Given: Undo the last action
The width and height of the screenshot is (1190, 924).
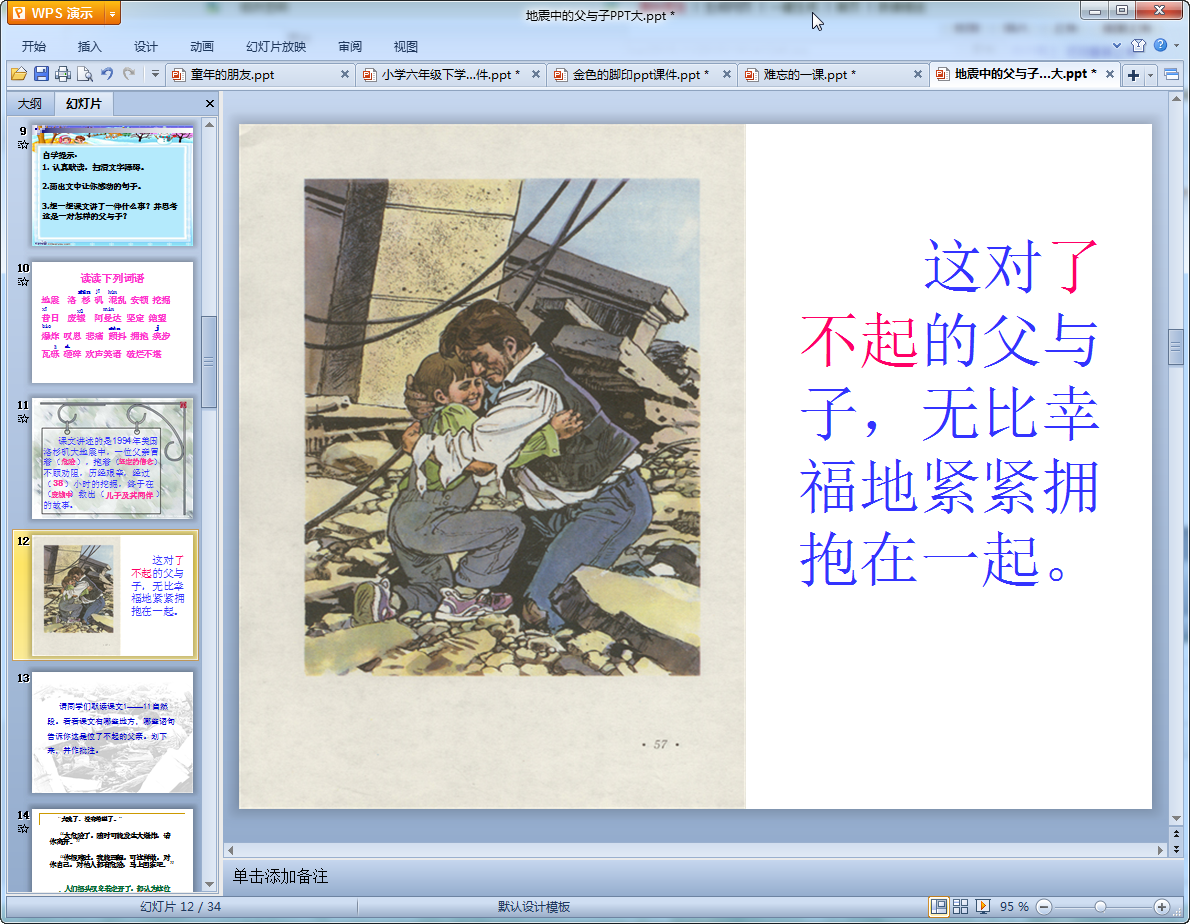Looking at the screenshot, I should click(107, 74).
